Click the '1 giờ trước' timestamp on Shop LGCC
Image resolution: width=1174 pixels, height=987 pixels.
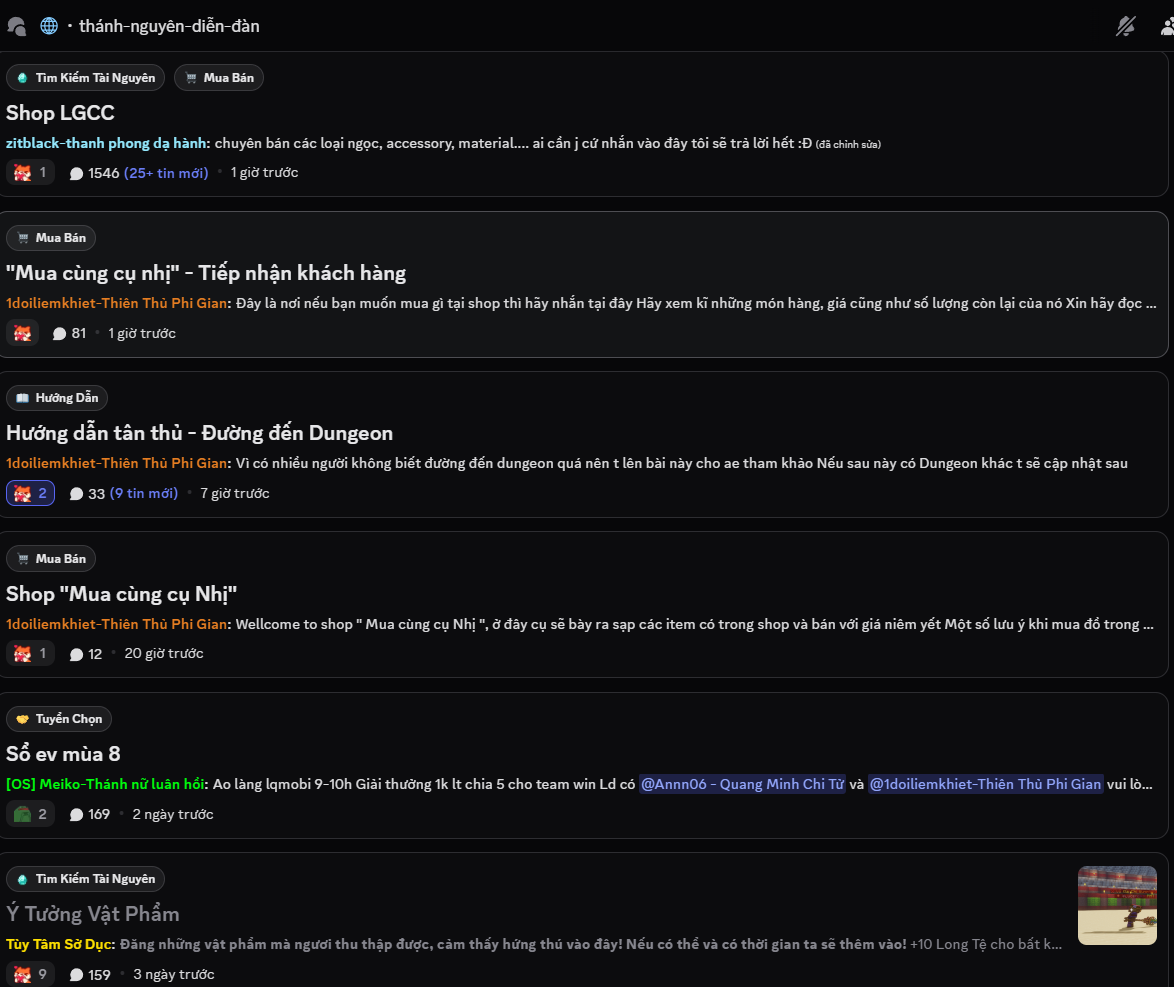pyautogui.click(x=264, y=173)
